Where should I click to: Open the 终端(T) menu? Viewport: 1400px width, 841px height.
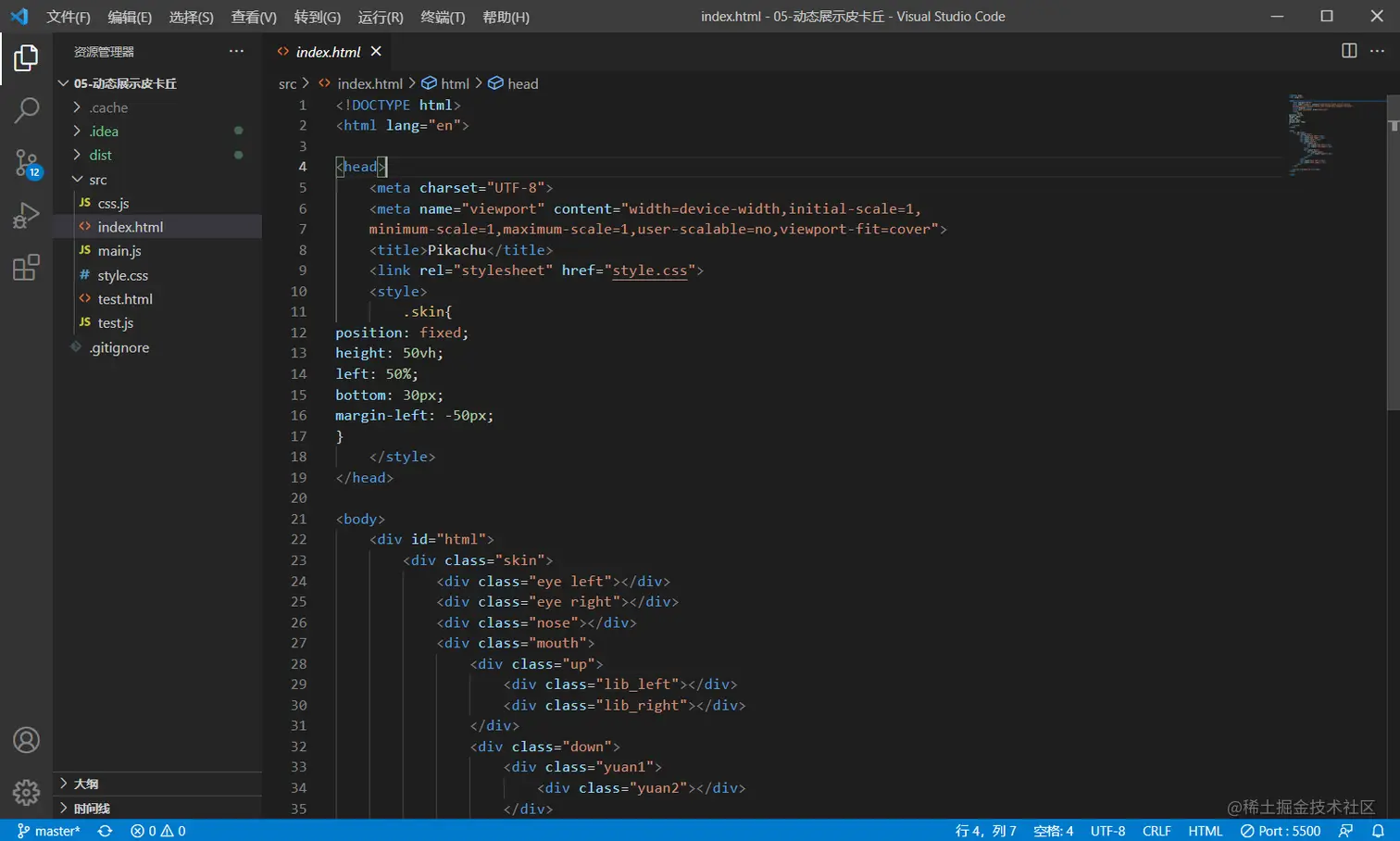coord(443,17)
